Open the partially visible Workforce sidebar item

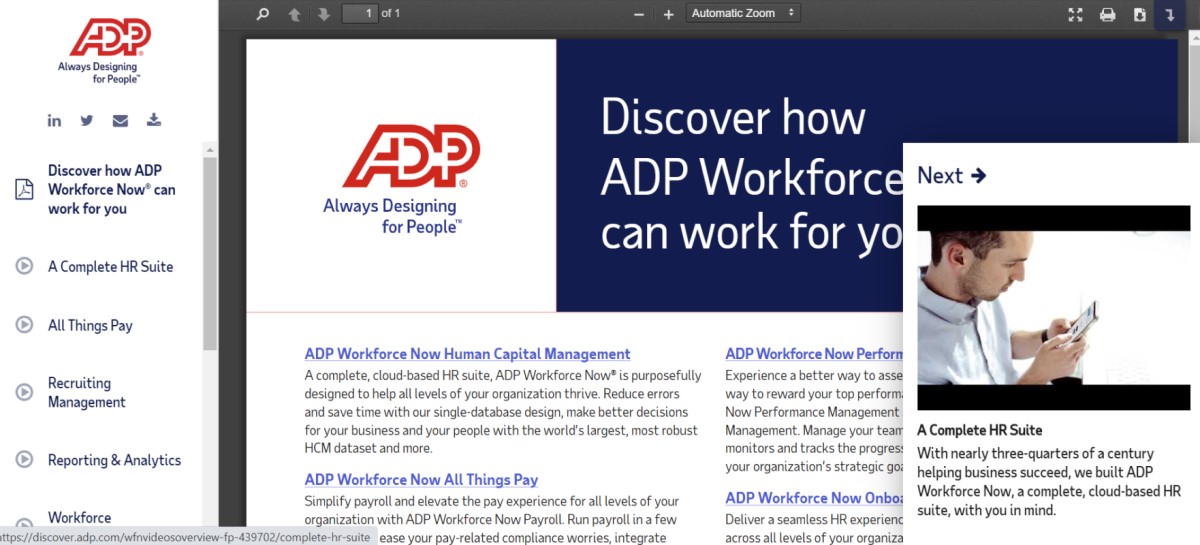click(80, 518)
